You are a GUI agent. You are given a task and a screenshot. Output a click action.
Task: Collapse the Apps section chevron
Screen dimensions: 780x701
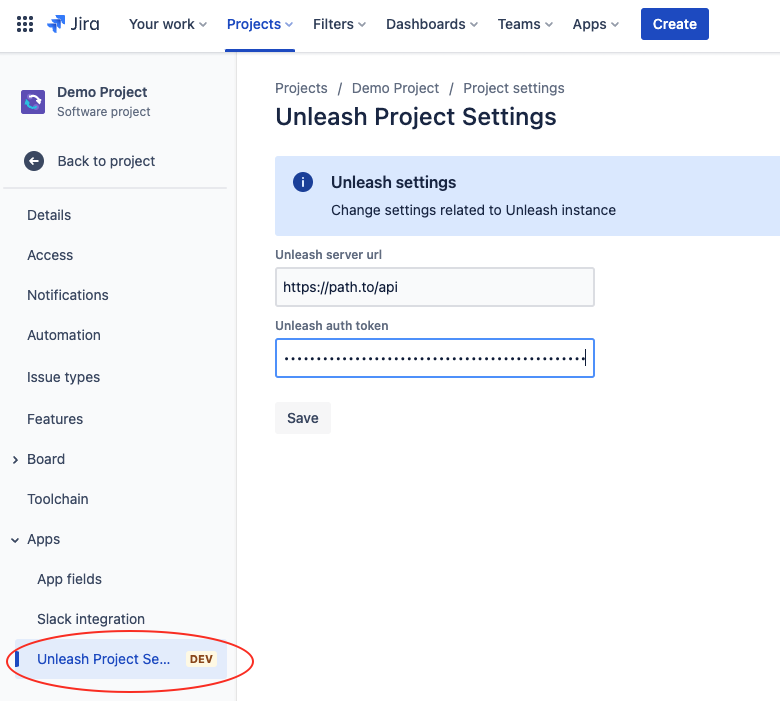[x=15, y=540]
